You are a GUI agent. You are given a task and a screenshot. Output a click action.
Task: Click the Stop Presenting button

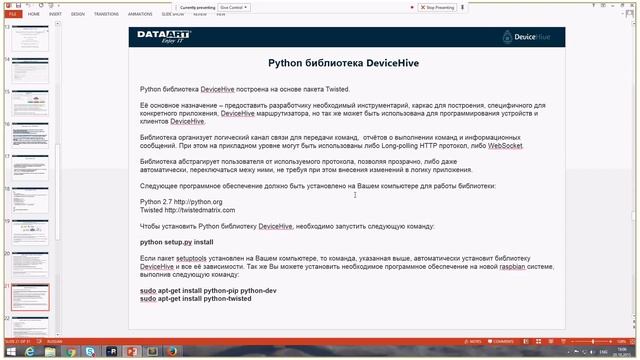437,7
